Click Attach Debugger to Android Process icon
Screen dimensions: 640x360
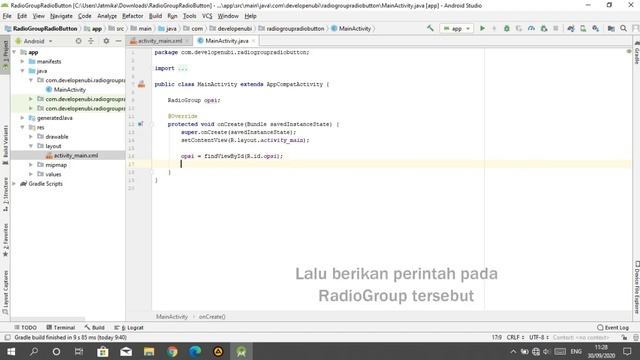[544, 28]
